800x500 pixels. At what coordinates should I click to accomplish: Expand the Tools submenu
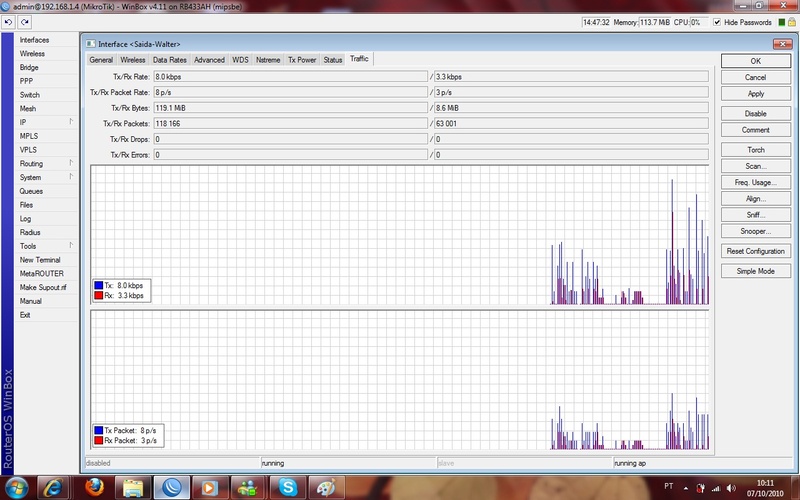(x=71, y=245)
